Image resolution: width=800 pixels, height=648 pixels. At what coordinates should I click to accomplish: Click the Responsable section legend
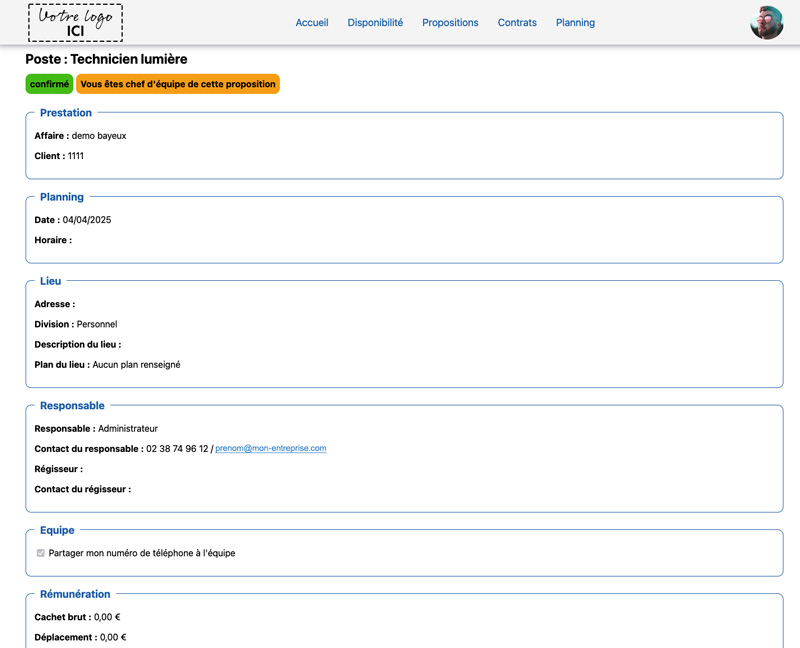click(72, 406)
